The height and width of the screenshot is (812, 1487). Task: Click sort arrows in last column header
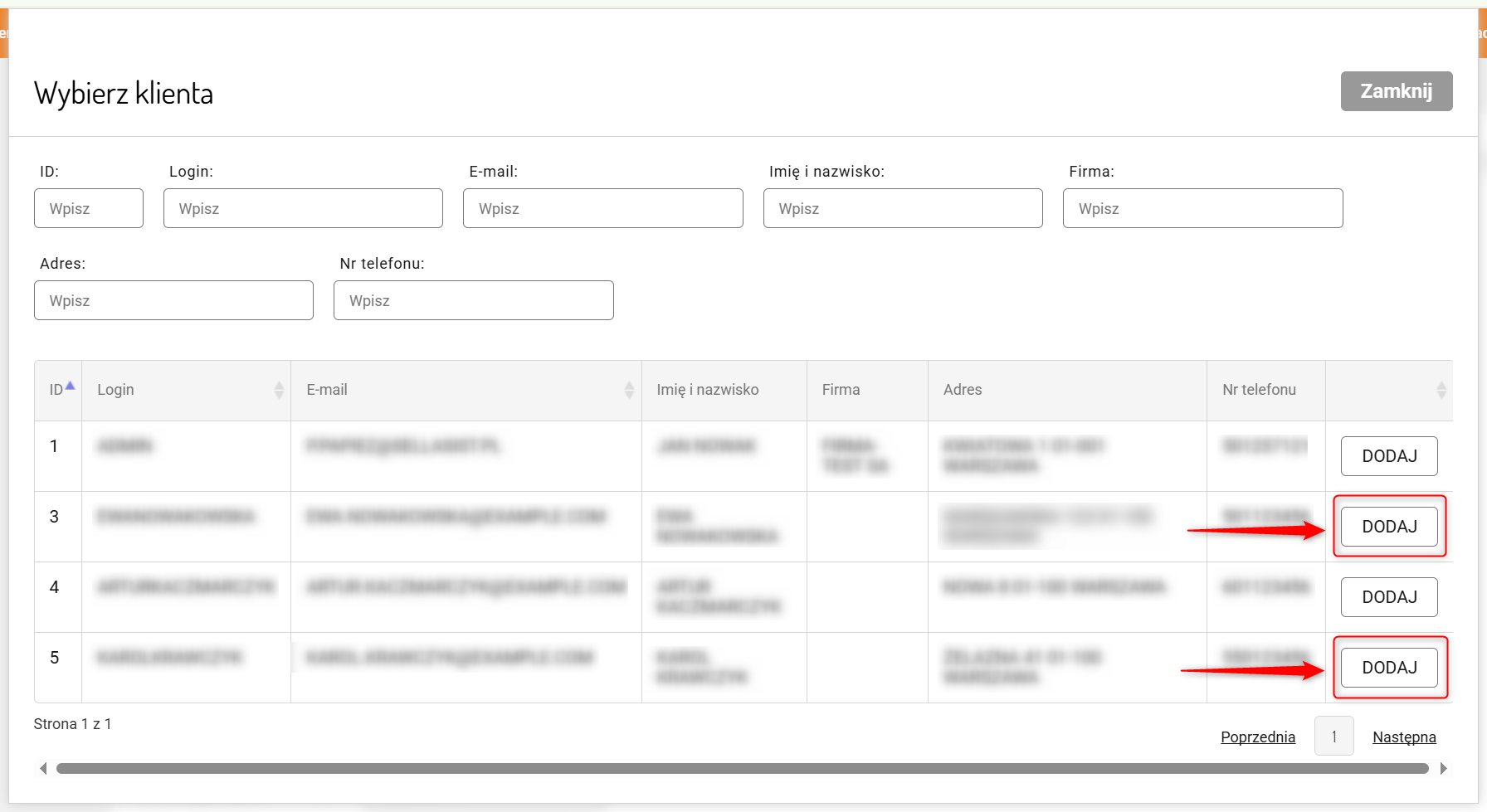click(1441, 390)
